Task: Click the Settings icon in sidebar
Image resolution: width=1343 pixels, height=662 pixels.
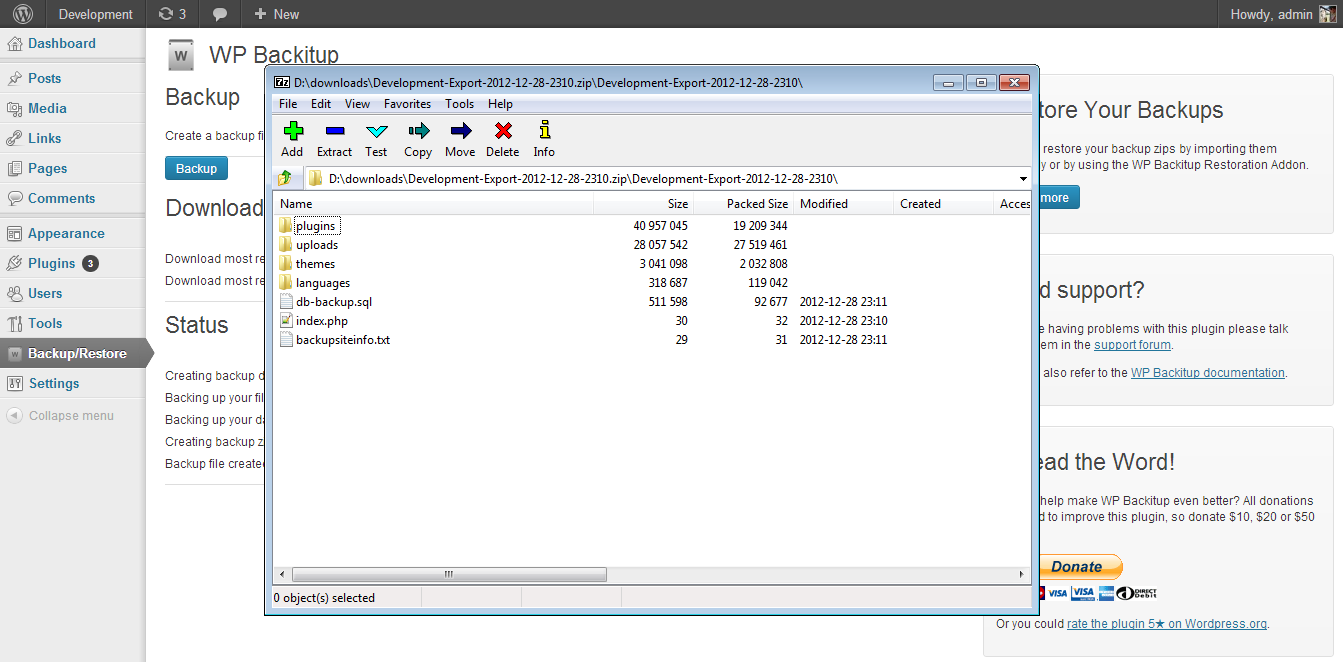Action: (x=15, y=384)
